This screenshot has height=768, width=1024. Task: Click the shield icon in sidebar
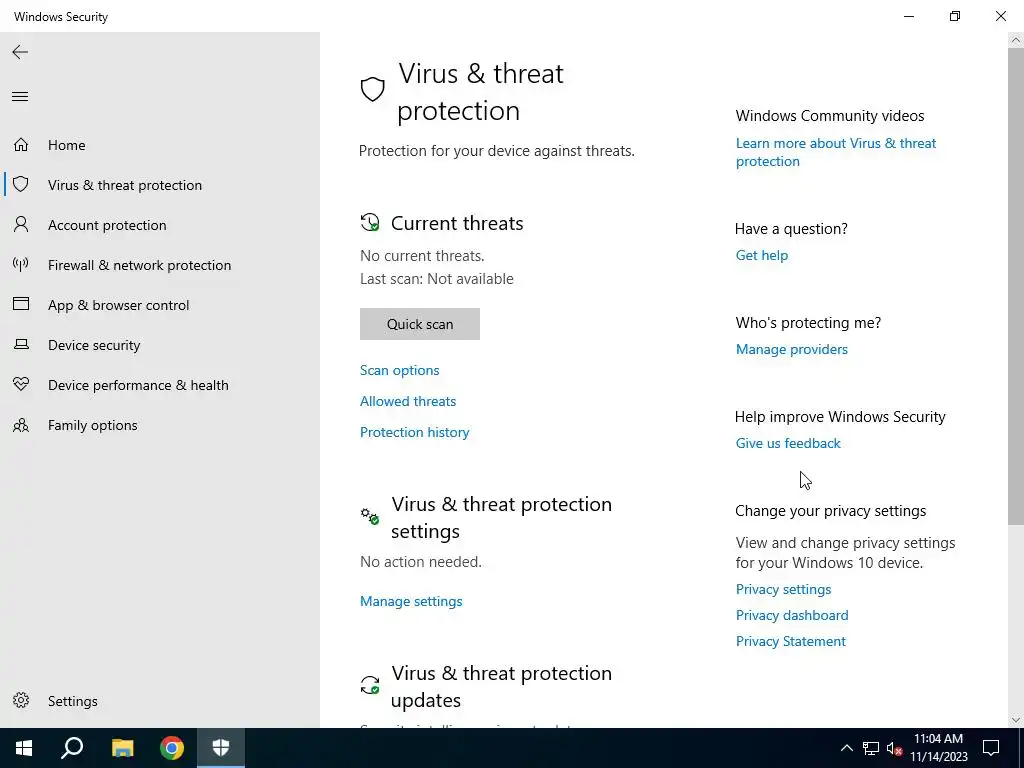click(21, 184)
